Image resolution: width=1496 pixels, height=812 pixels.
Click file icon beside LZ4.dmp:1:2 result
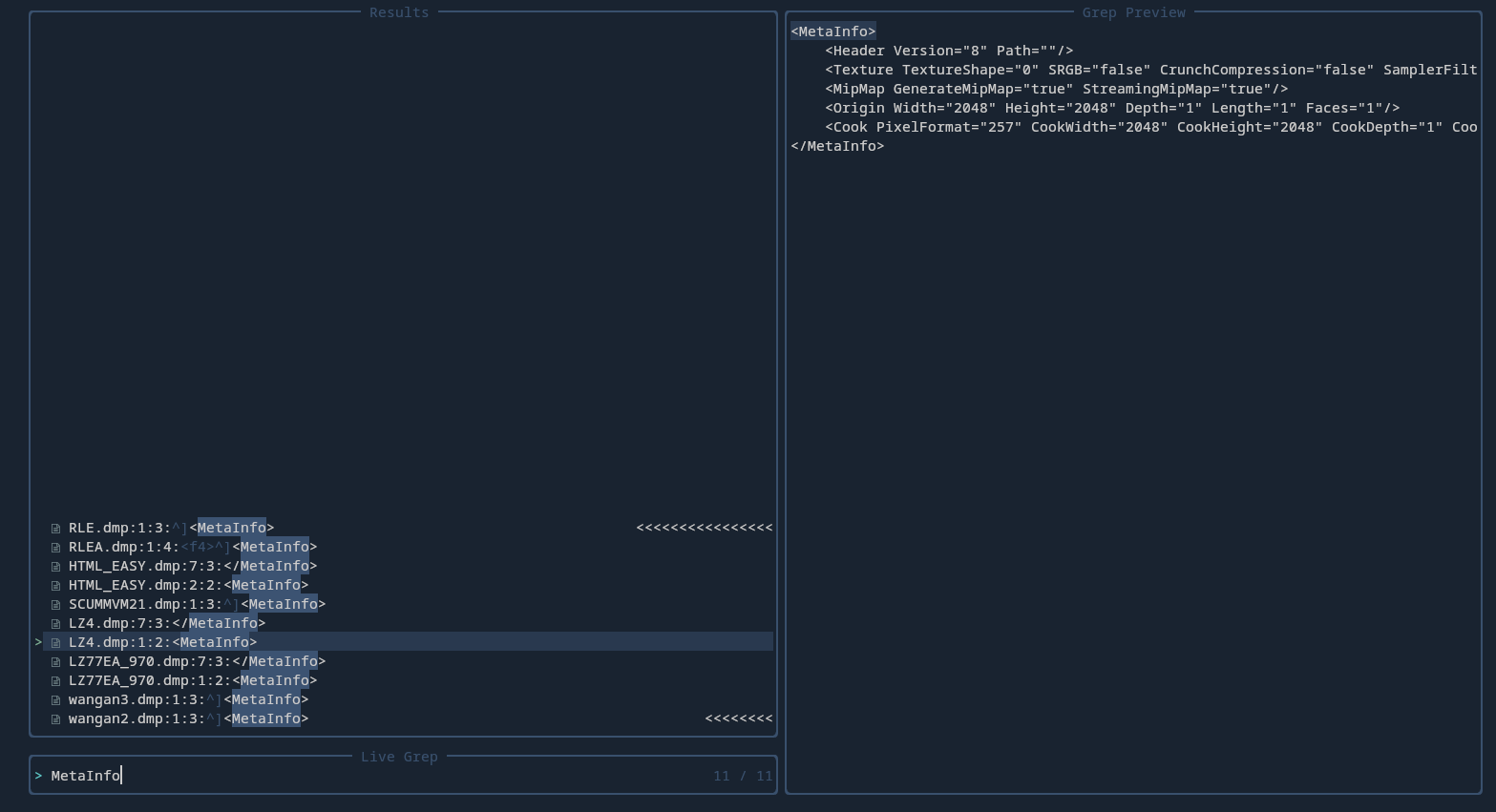pyautogui.click(x=56, y=642)
